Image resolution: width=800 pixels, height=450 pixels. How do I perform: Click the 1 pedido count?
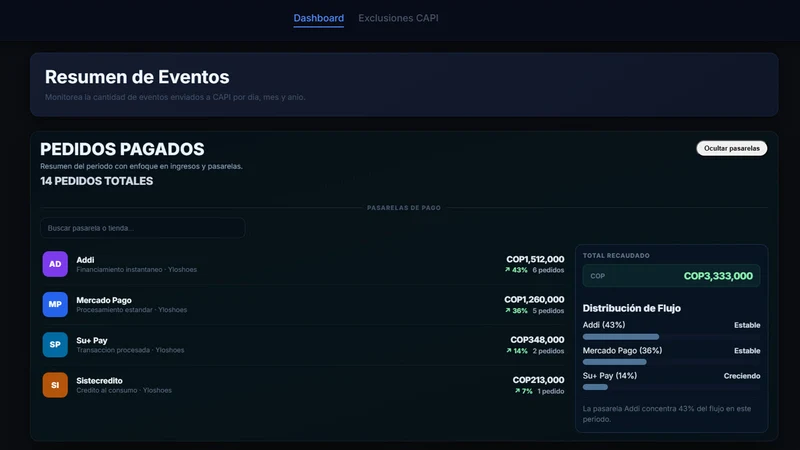pyautogui.click(x=551, y=391)
